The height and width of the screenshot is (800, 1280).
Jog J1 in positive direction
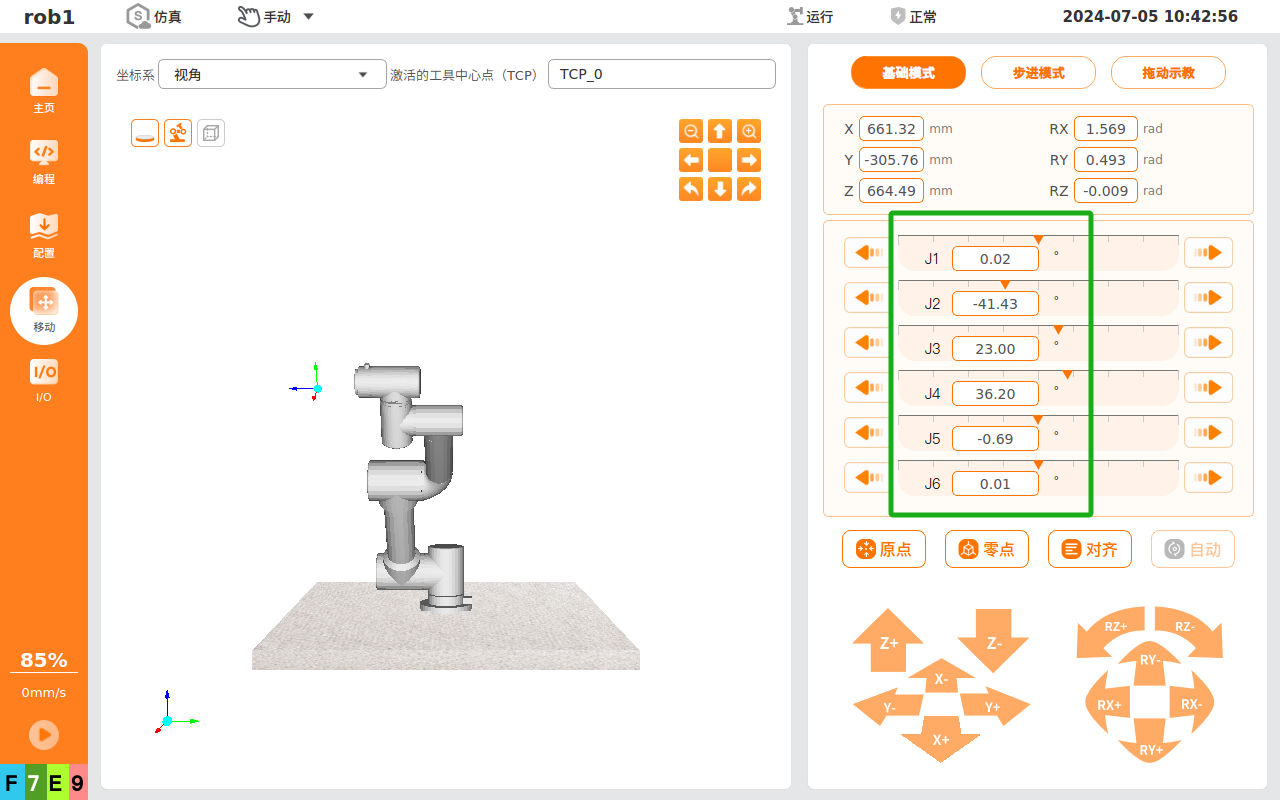(1208, 253)
